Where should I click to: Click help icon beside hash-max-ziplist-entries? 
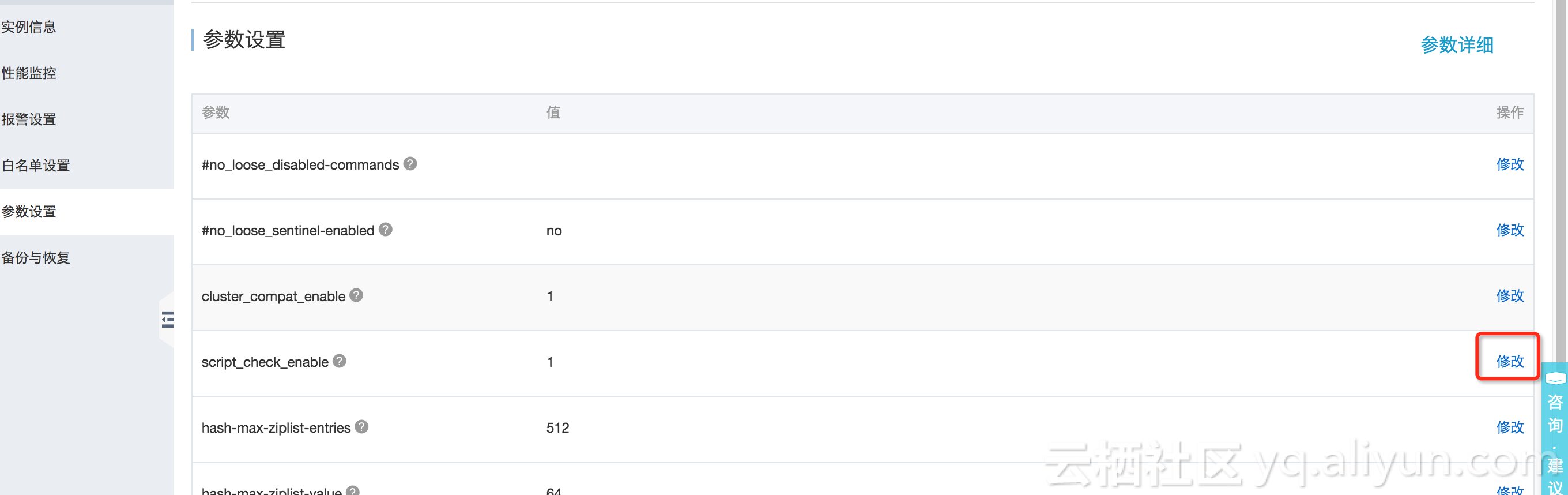tap(361, 427)
